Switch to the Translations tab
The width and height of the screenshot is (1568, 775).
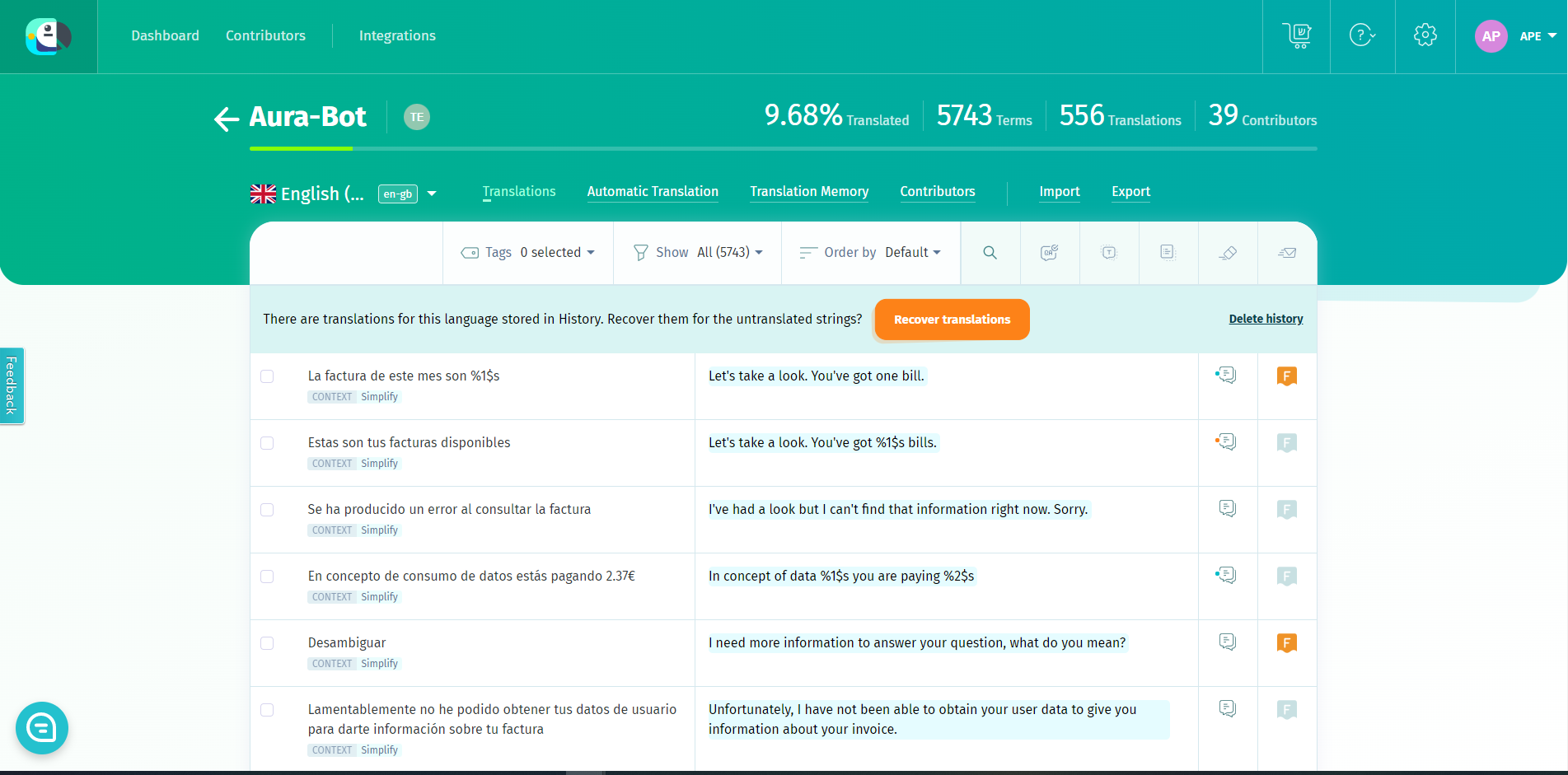pos(519,192)
